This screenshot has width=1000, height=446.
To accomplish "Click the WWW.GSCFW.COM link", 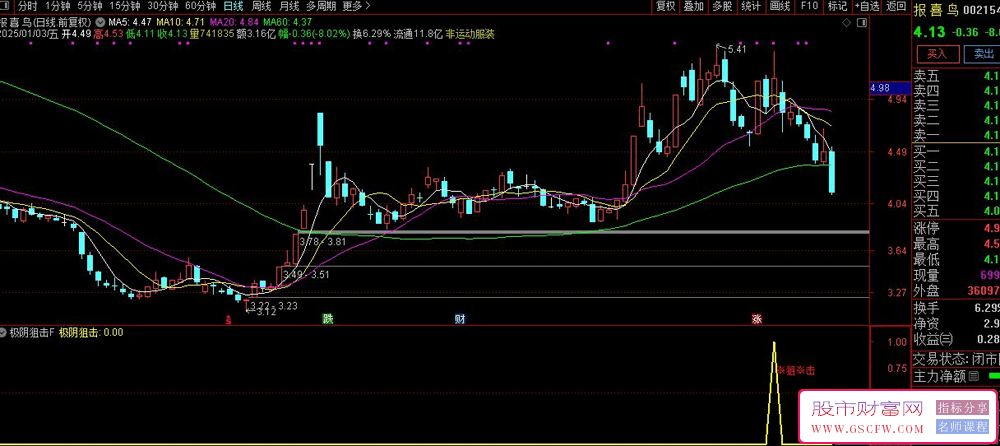I will [867, 428].
